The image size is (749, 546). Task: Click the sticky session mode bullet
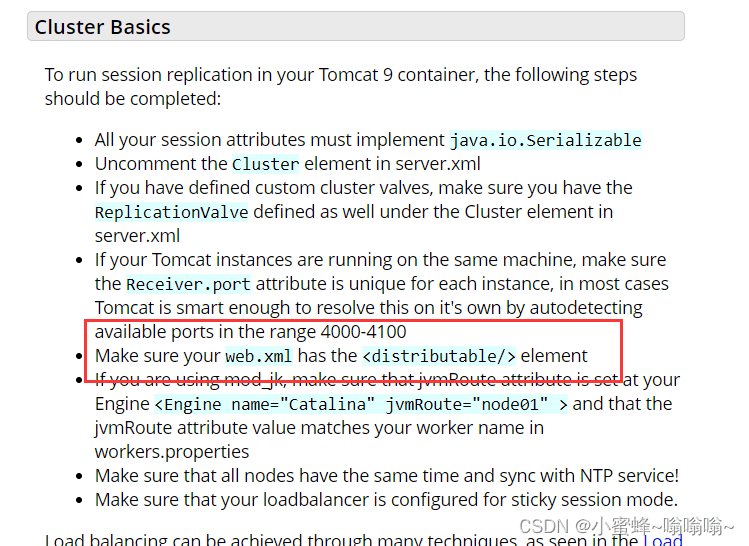(x=386, y=500)
